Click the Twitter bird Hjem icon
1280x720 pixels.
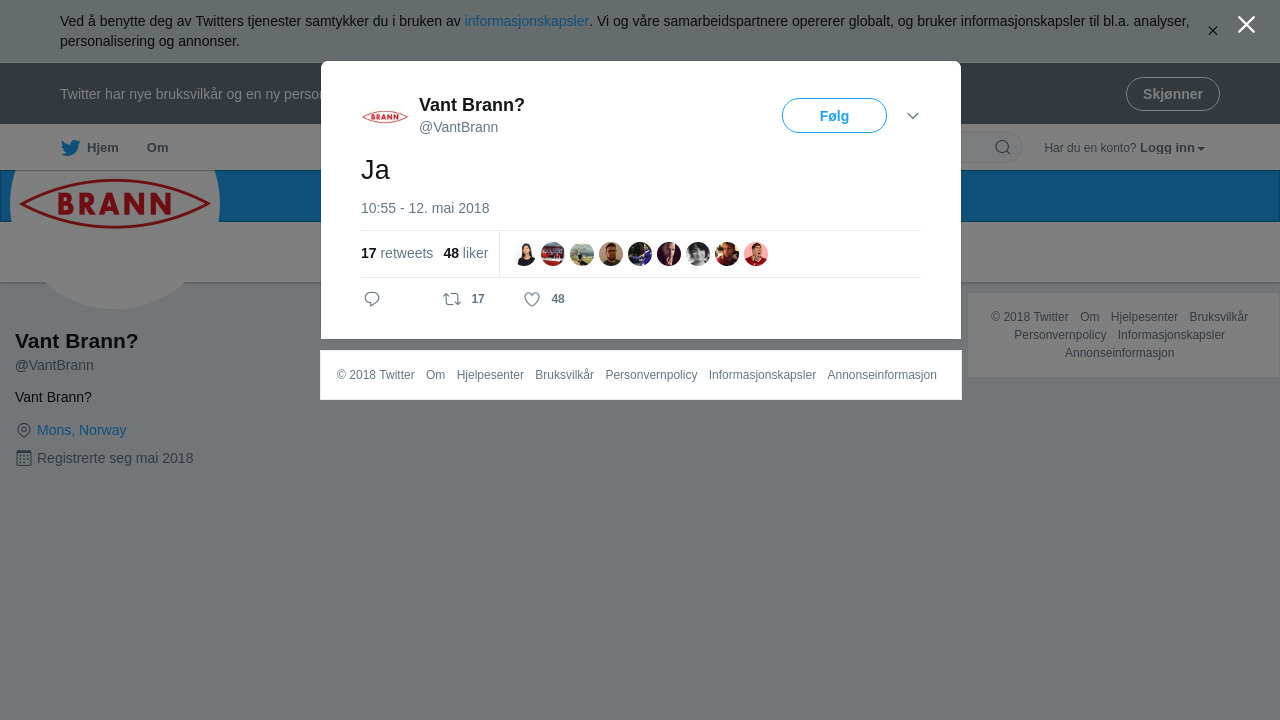[70, 148]
